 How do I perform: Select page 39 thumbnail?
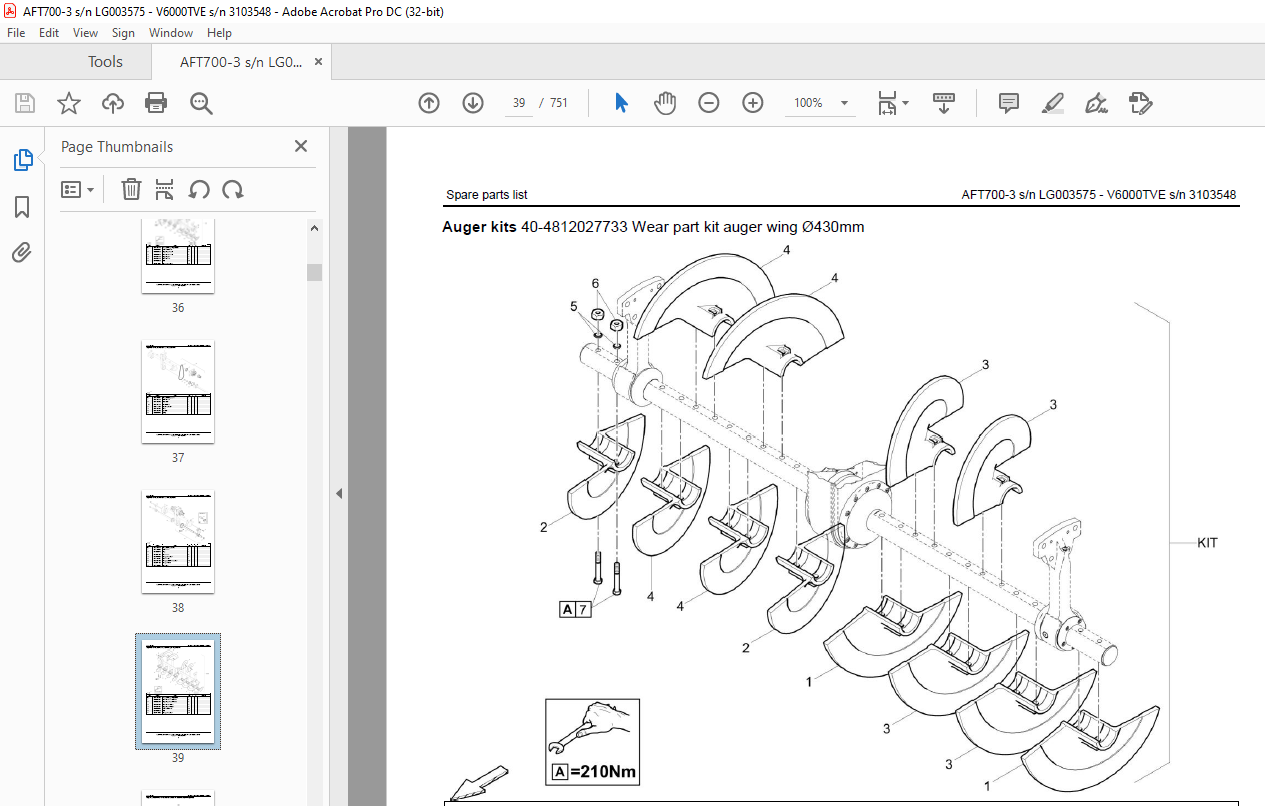click(178, 691)
